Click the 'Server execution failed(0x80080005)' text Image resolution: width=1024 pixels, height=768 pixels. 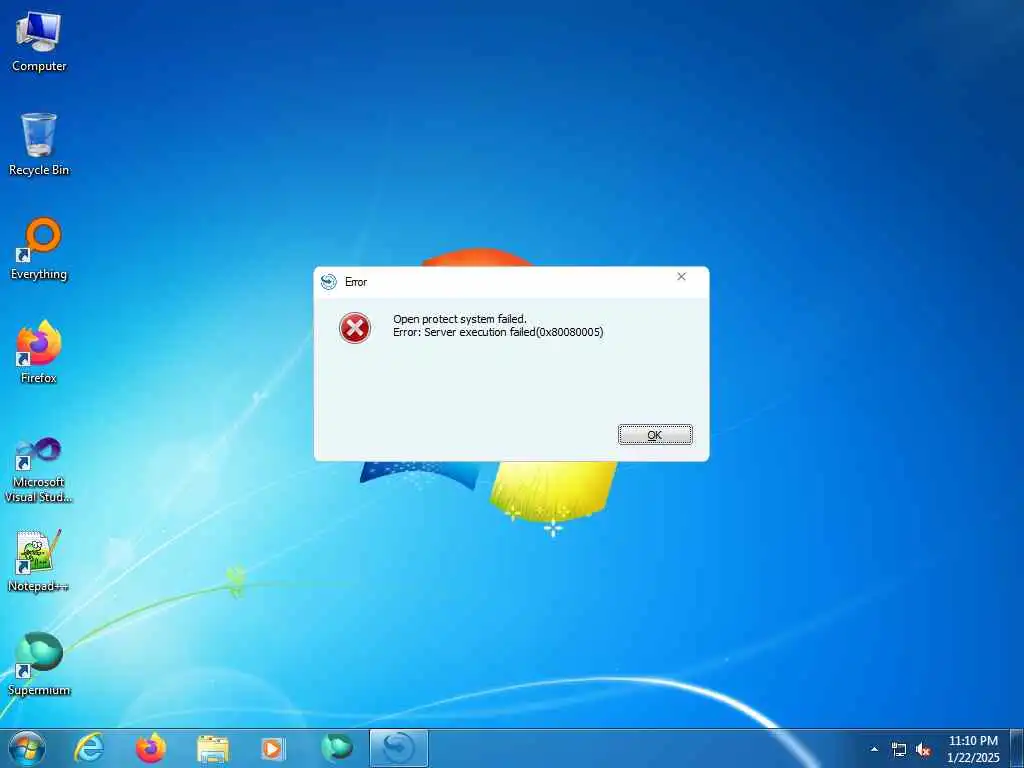pyautogui.click(x=513, y=332)
